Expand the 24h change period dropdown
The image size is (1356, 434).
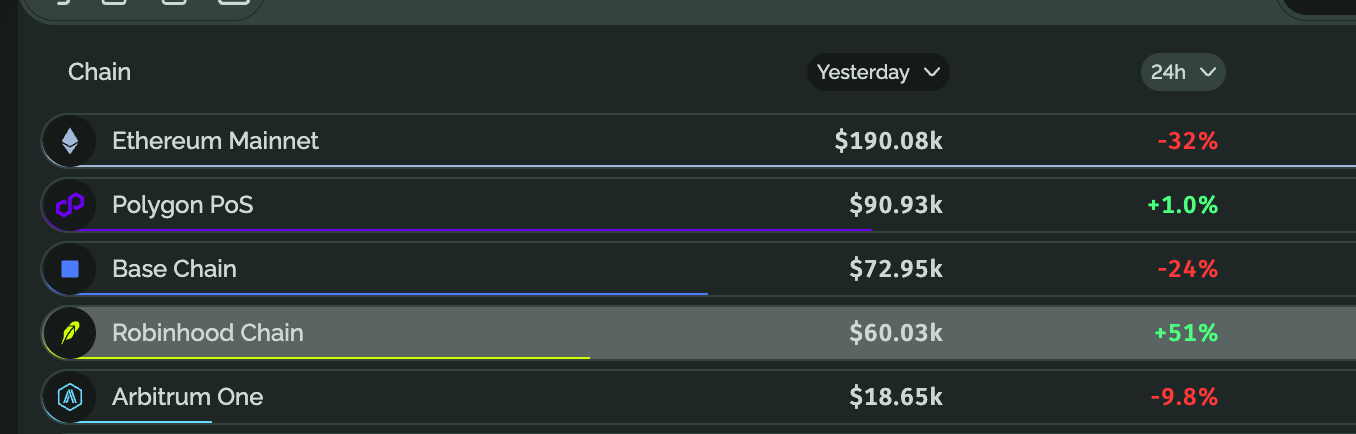pyautogui.click(x=1183, y=72)
